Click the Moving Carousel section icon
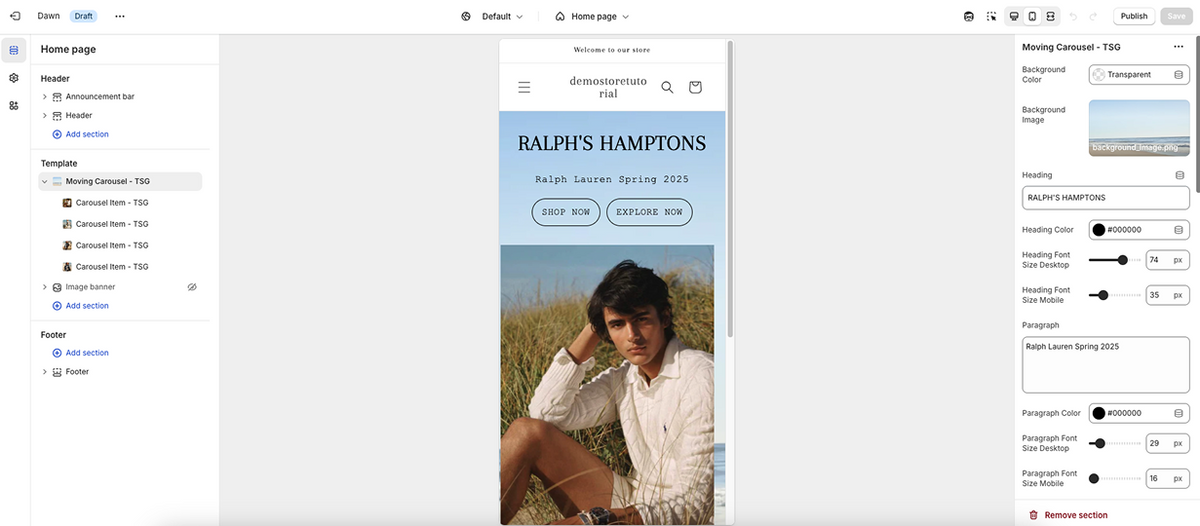The image size is (1200, 526). [57, 182]
